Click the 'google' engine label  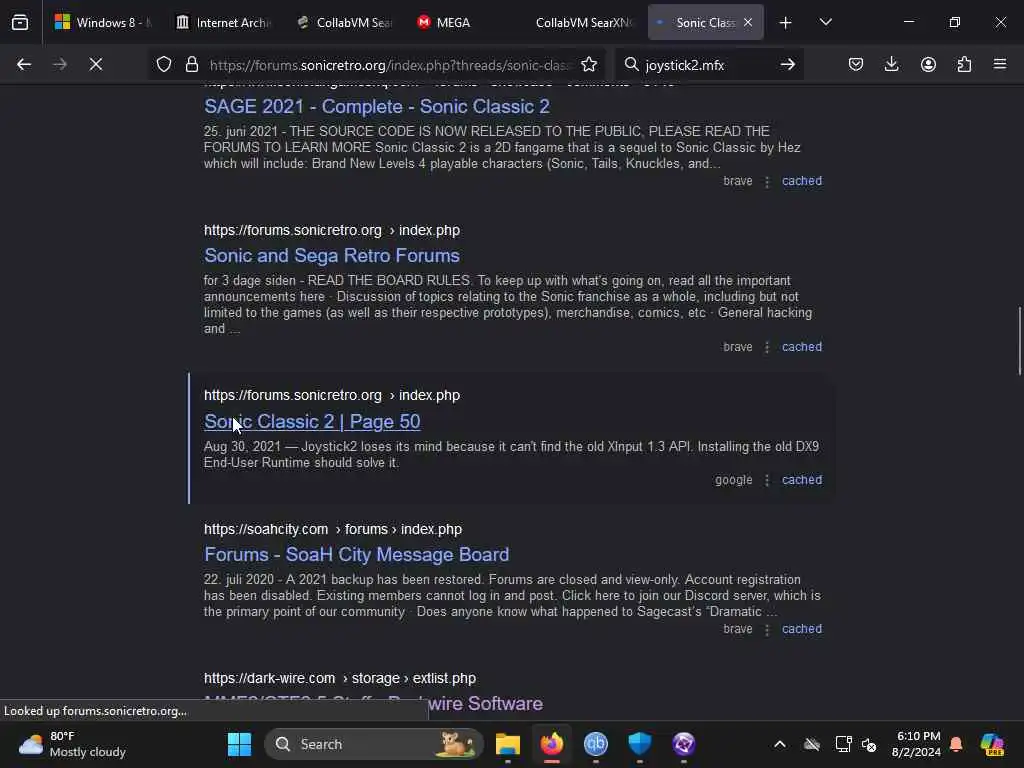point(733,479)
